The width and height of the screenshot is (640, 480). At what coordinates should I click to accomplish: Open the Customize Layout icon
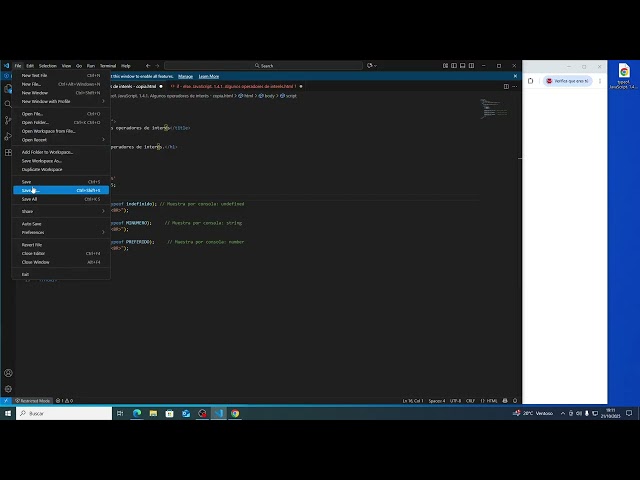pos(445,65)
